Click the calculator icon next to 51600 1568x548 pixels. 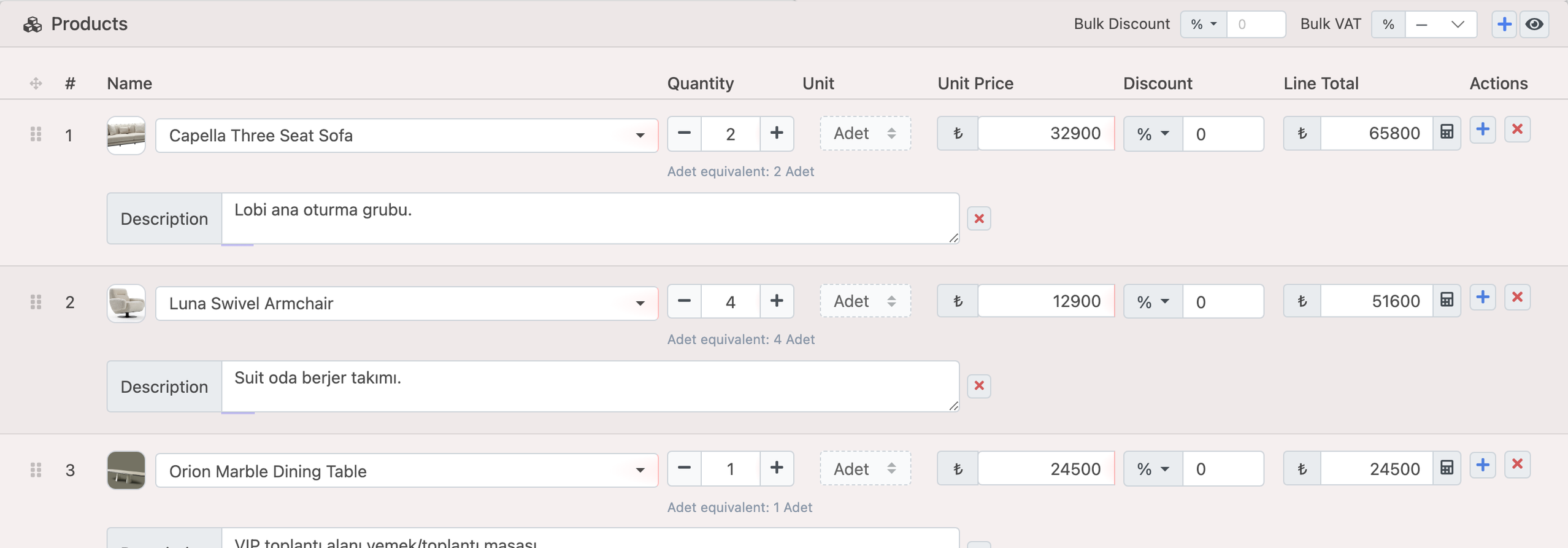click(x=1447, y=301)
